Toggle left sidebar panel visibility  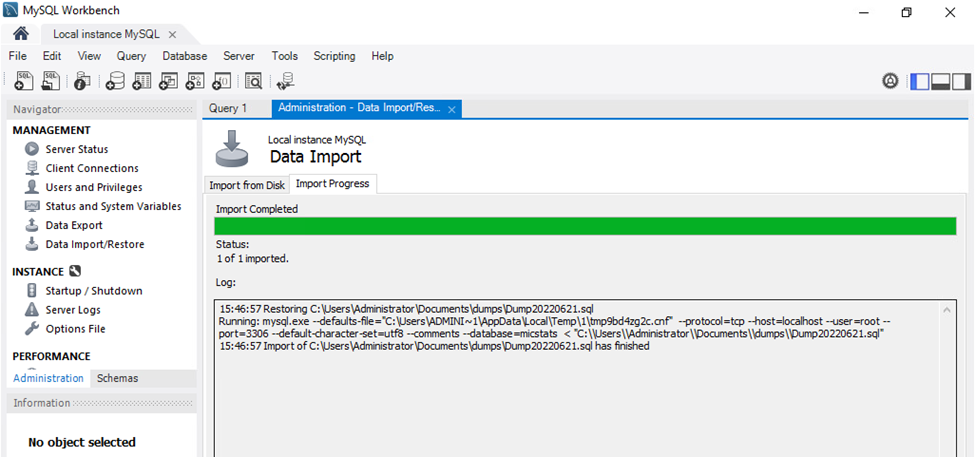(x=919, y=81)
